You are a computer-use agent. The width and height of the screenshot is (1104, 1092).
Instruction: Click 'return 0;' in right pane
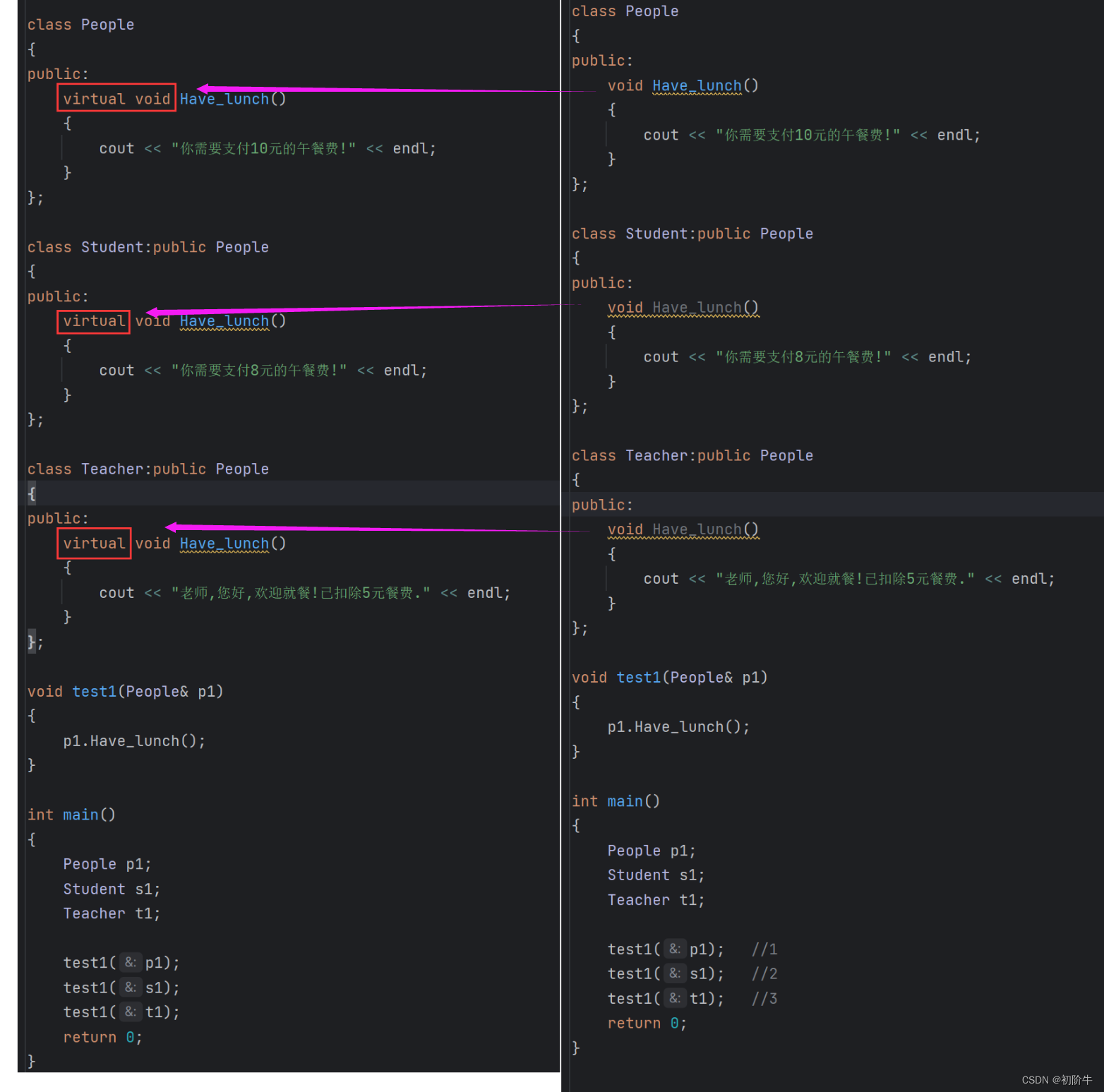point(647,1024)
